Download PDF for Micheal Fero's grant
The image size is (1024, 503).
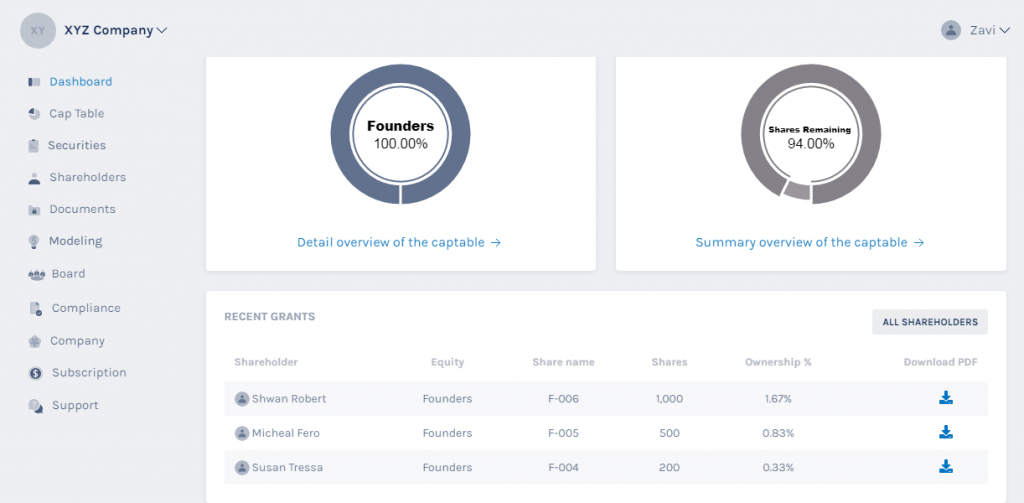click(x=945, y=432)
